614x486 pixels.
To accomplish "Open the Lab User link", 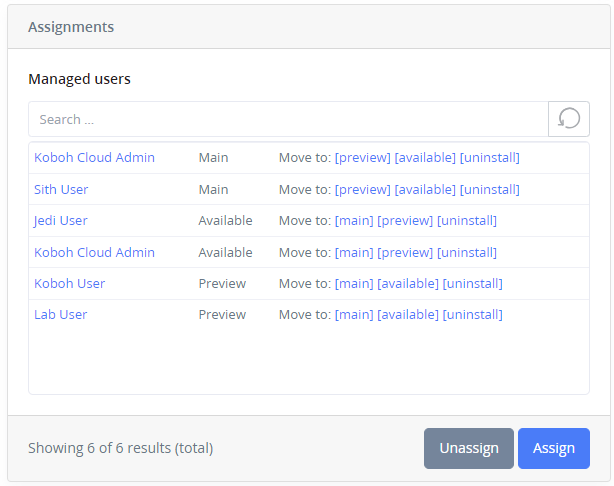I will point(60,314).
